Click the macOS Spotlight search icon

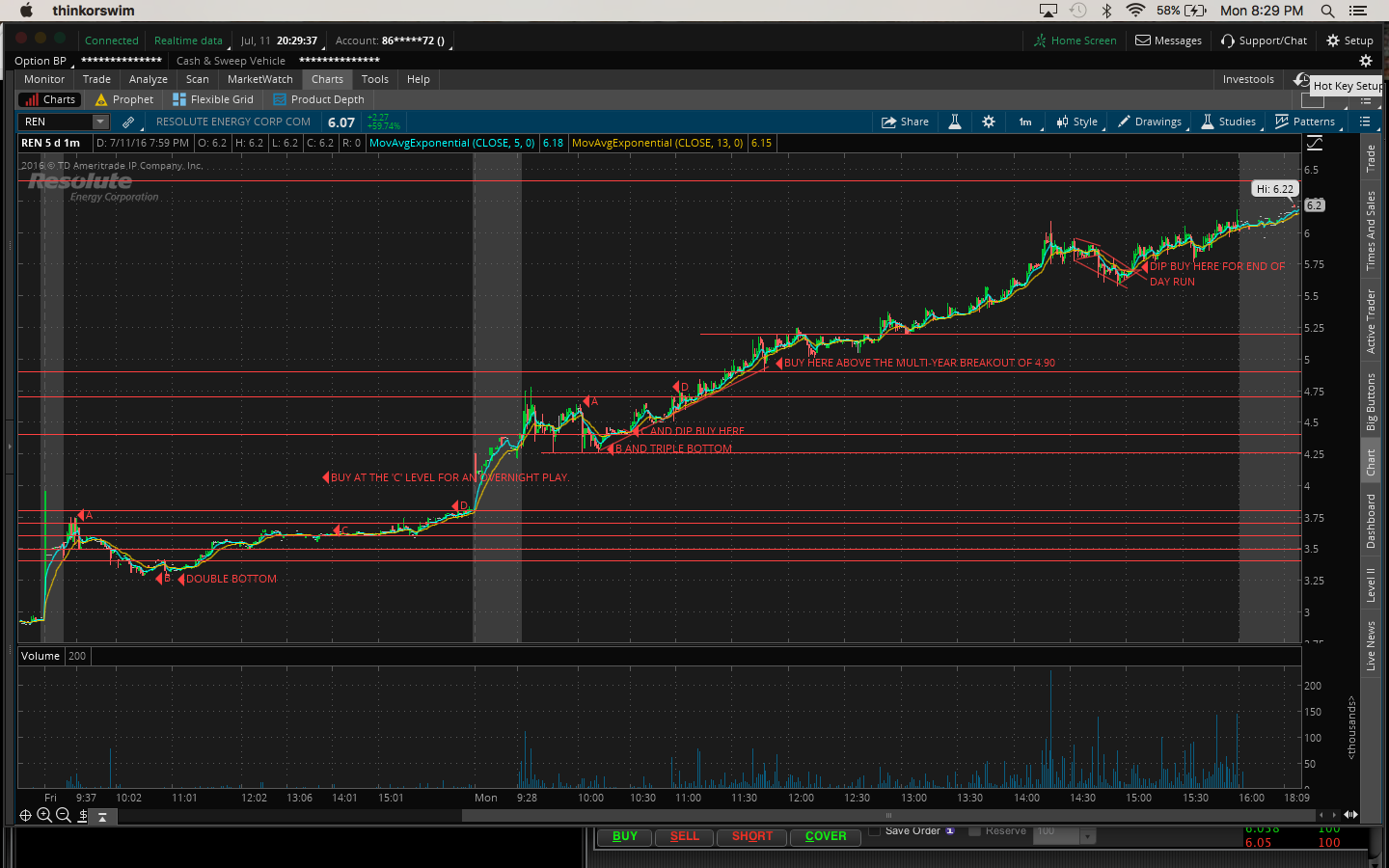pos(1327,11)
